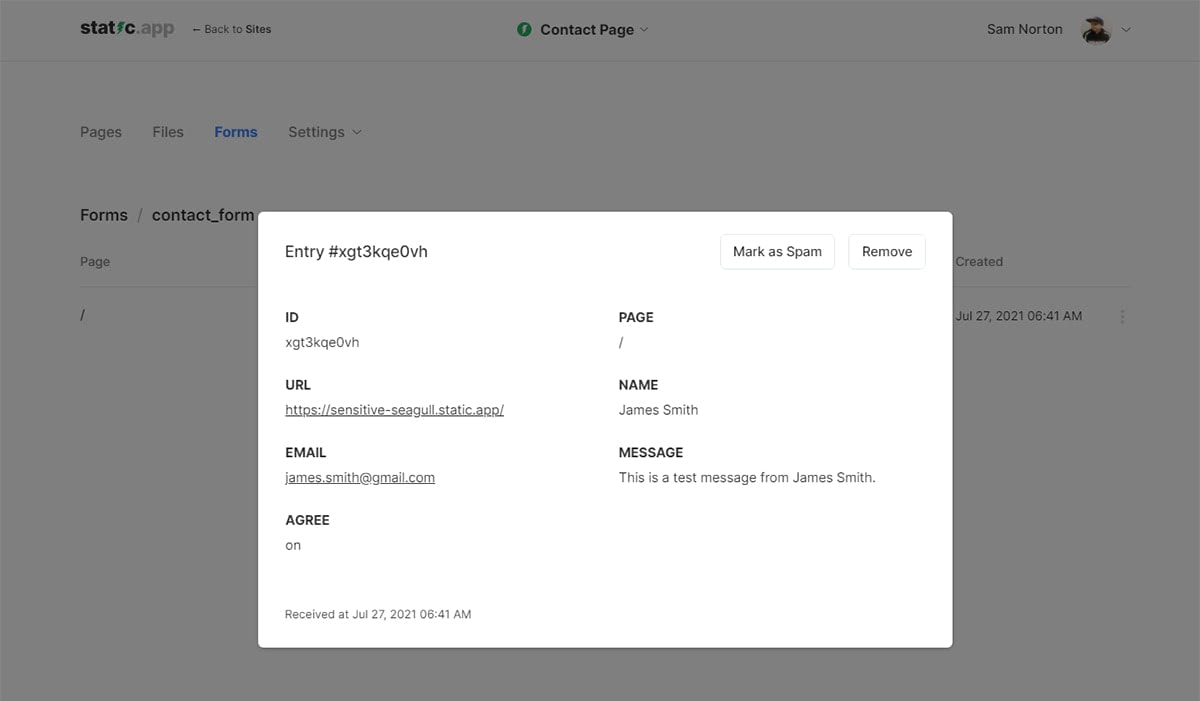Click the Mark as Spam button
The width and height of the screenshot is (1200, 701).
[777, 251]
